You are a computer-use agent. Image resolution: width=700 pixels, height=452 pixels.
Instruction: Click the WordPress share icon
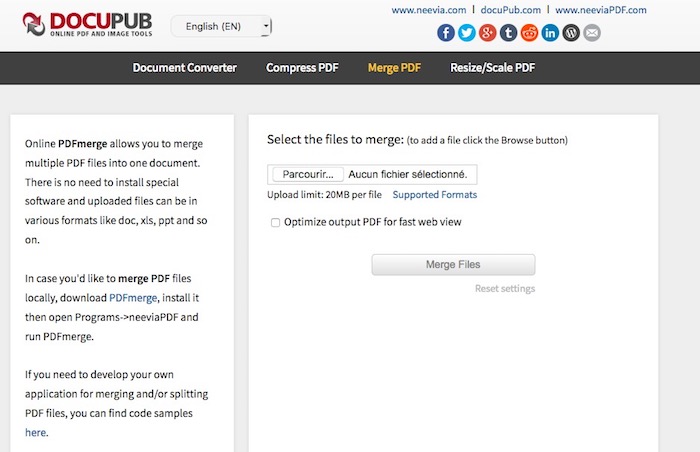[572, 33]
